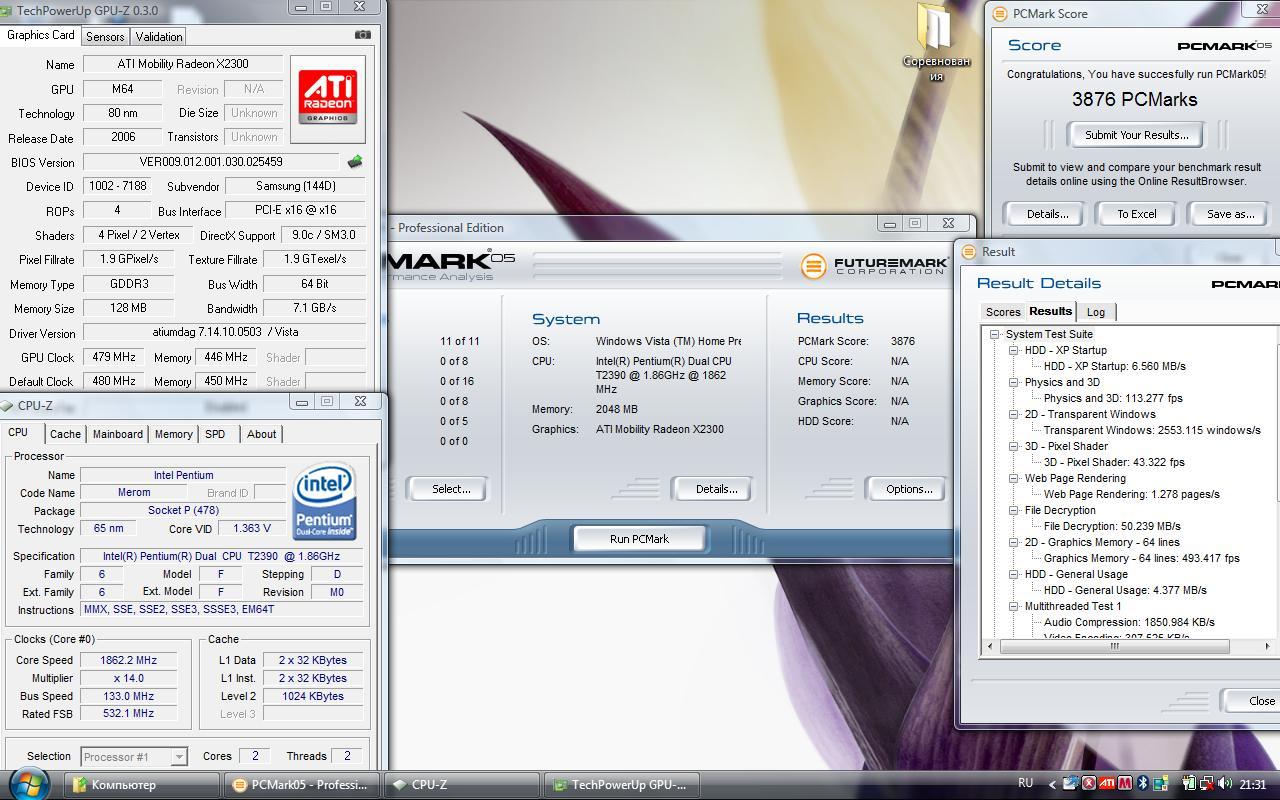Image resolution: width=1280 pixels, height=800 pixels.
Task: Click the Result window title icon
Action: point(968,252)
